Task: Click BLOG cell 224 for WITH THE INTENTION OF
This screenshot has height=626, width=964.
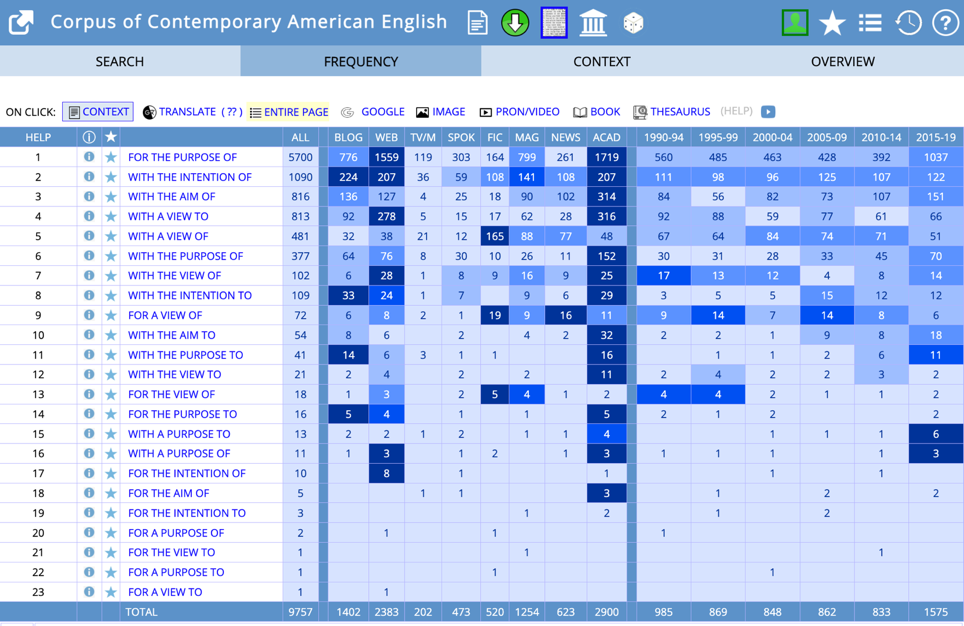Action: (x=348, y=177)
